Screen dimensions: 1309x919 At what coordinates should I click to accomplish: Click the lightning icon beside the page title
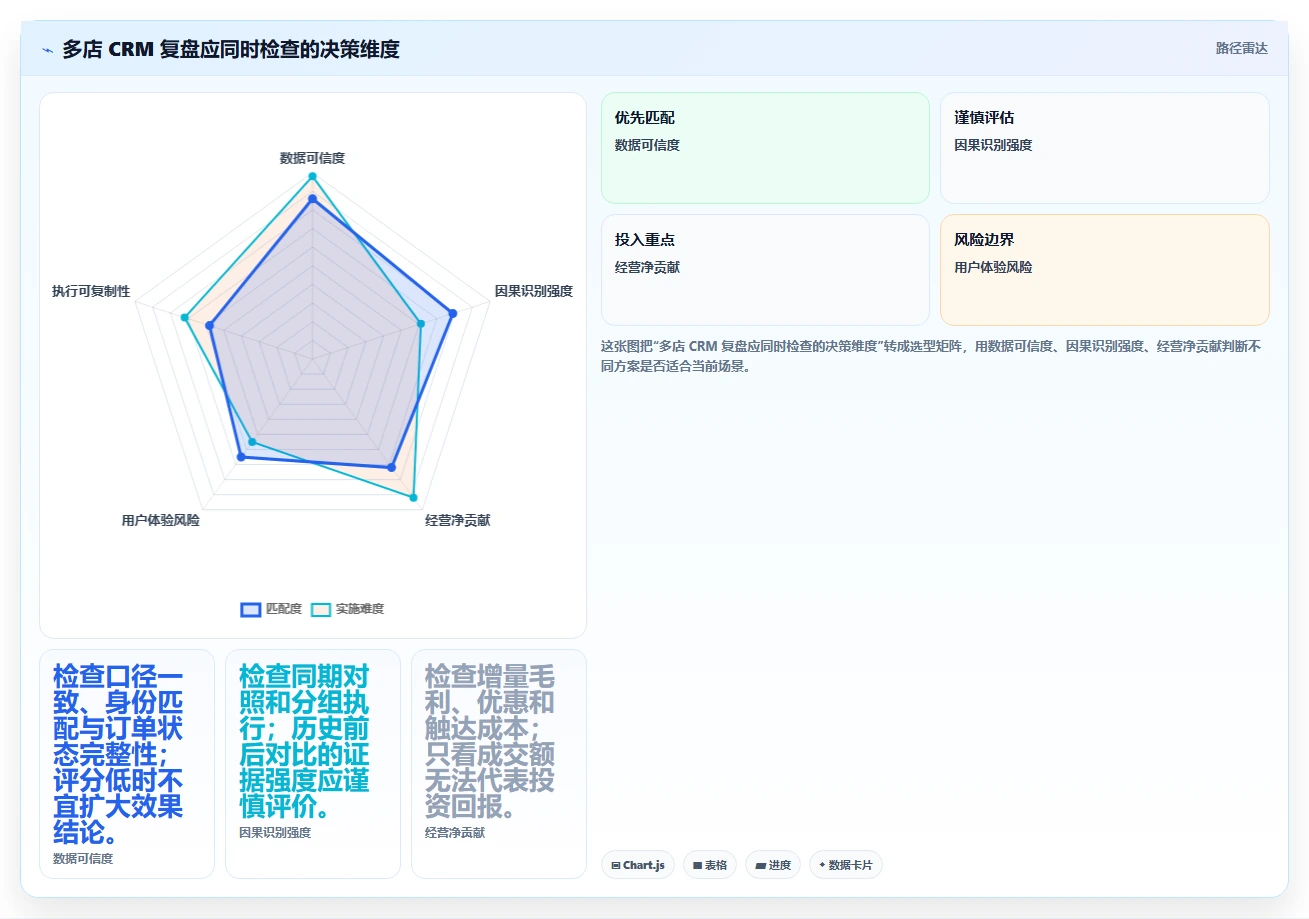[x=47, y=49]
